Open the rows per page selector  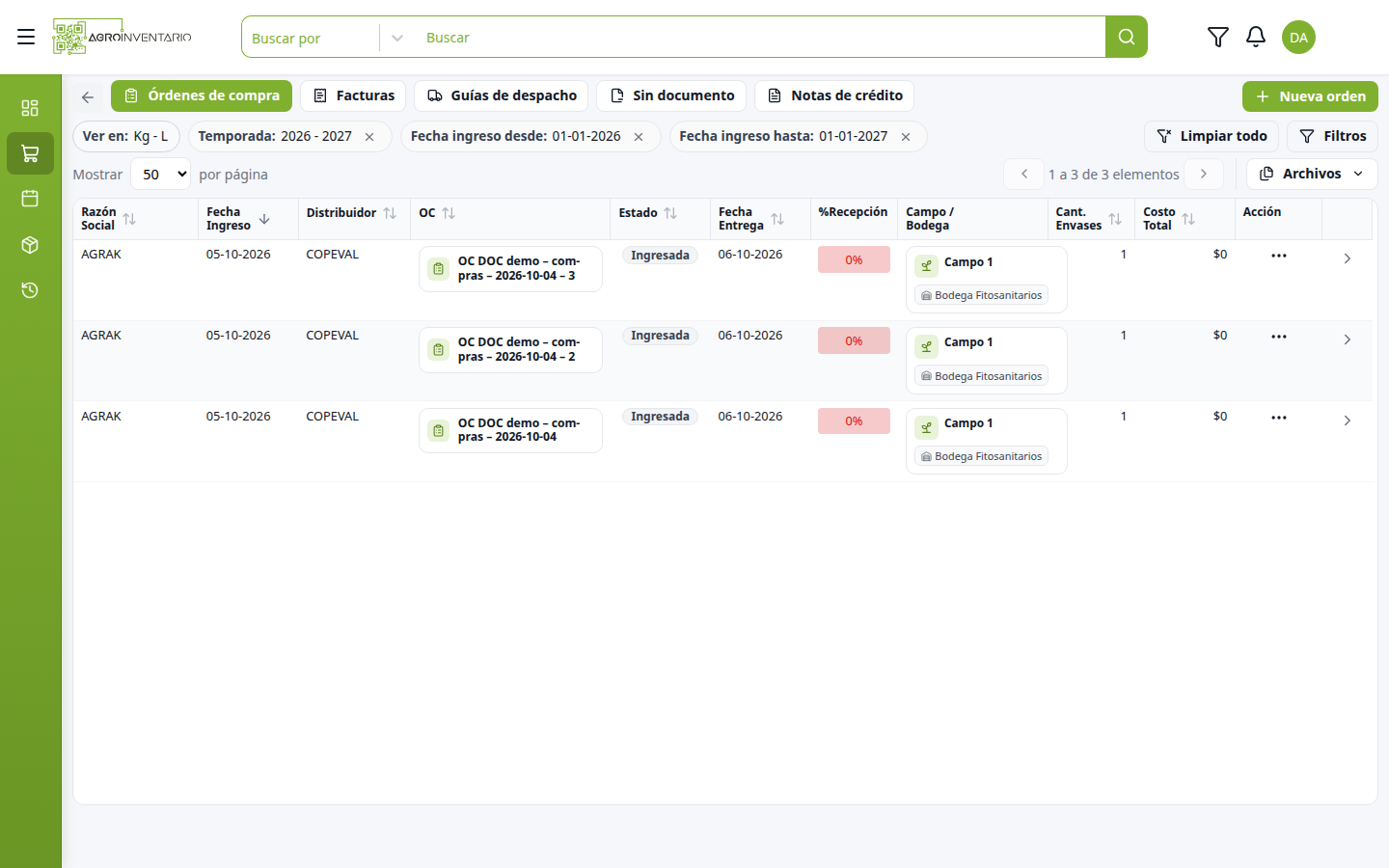click(161, 175)
